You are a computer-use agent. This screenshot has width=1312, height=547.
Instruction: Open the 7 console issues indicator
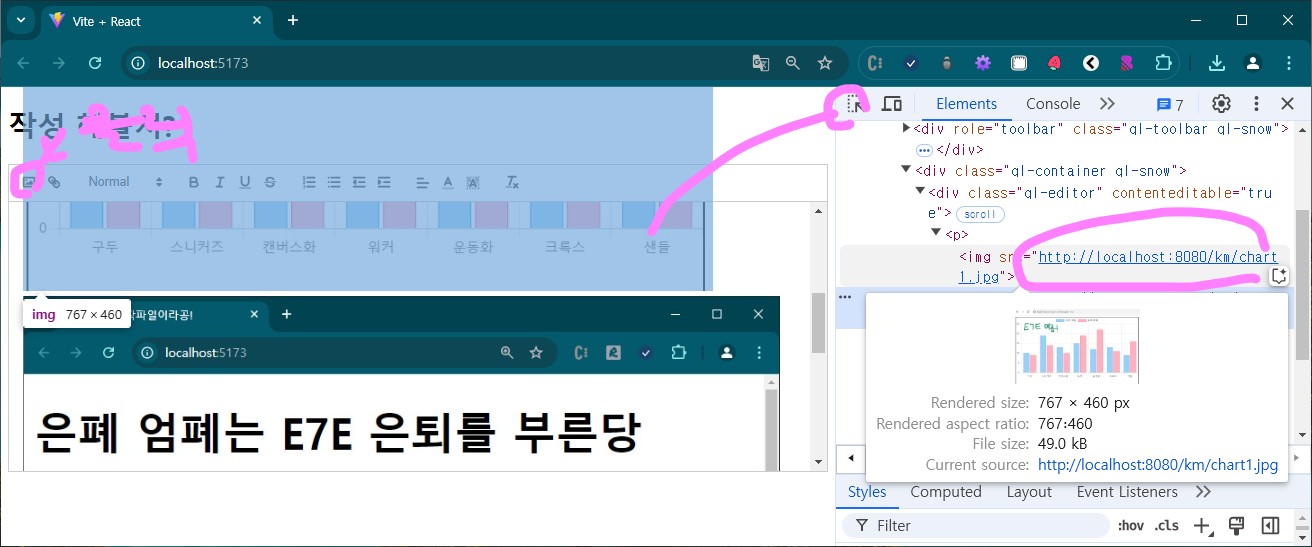pos(1170,105)
